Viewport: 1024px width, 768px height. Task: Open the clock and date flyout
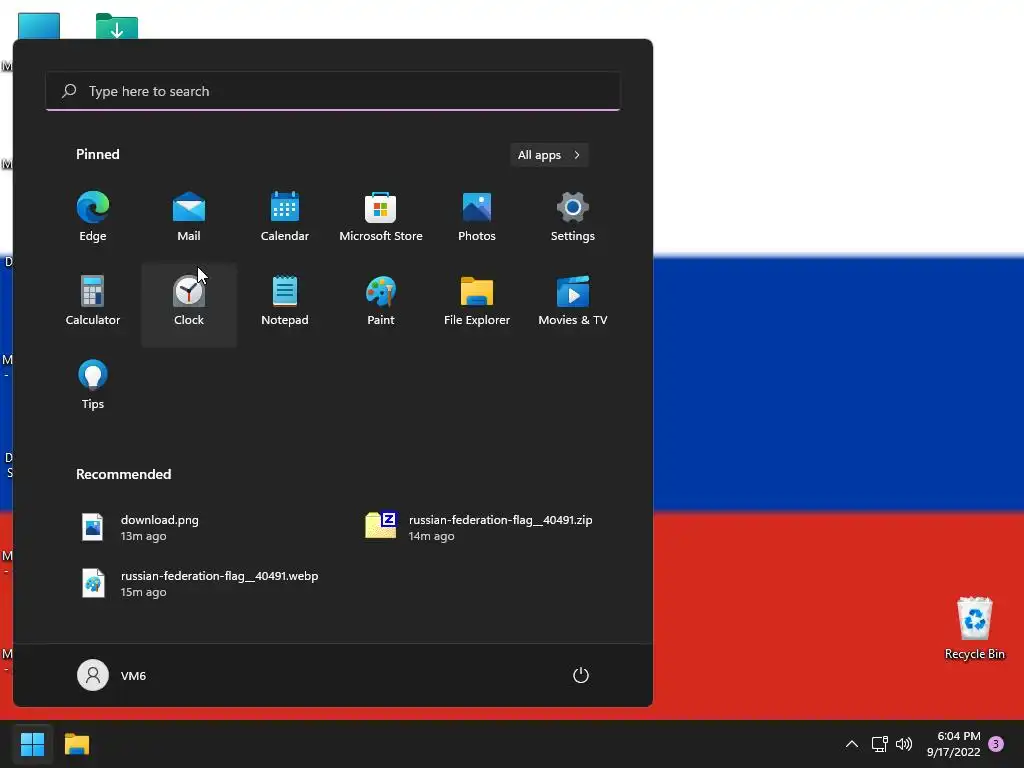953,744
